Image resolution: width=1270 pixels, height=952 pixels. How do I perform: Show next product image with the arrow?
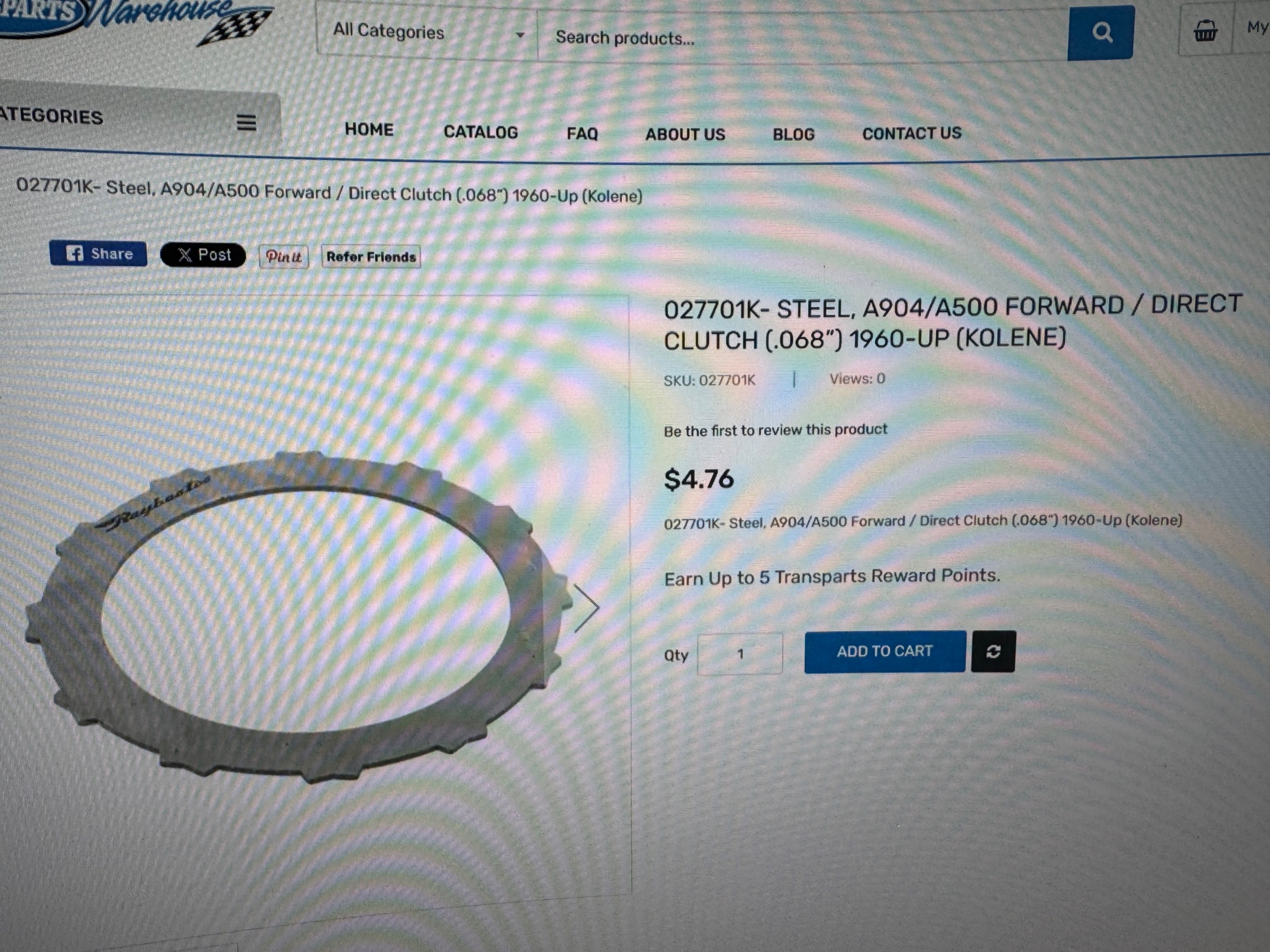(587, 608)
